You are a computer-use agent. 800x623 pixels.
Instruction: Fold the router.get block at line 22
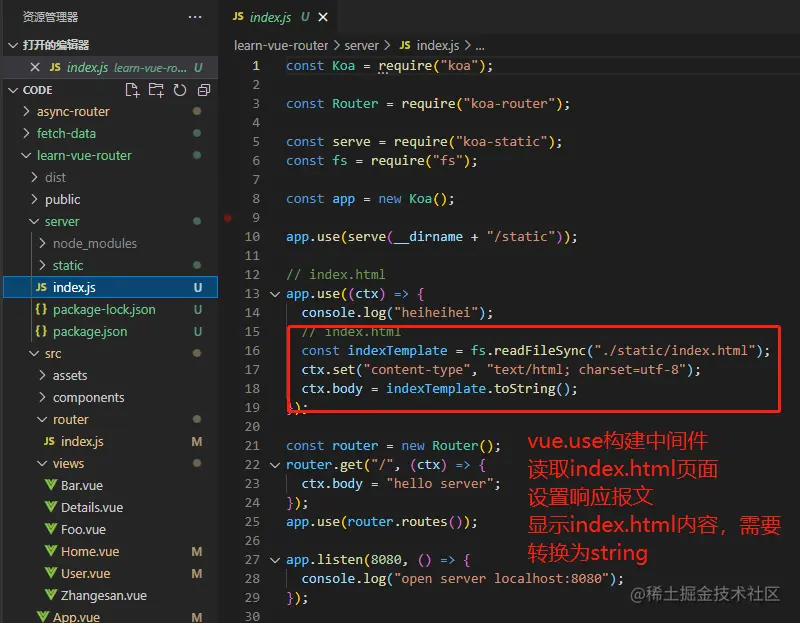(x=275, y=465)
